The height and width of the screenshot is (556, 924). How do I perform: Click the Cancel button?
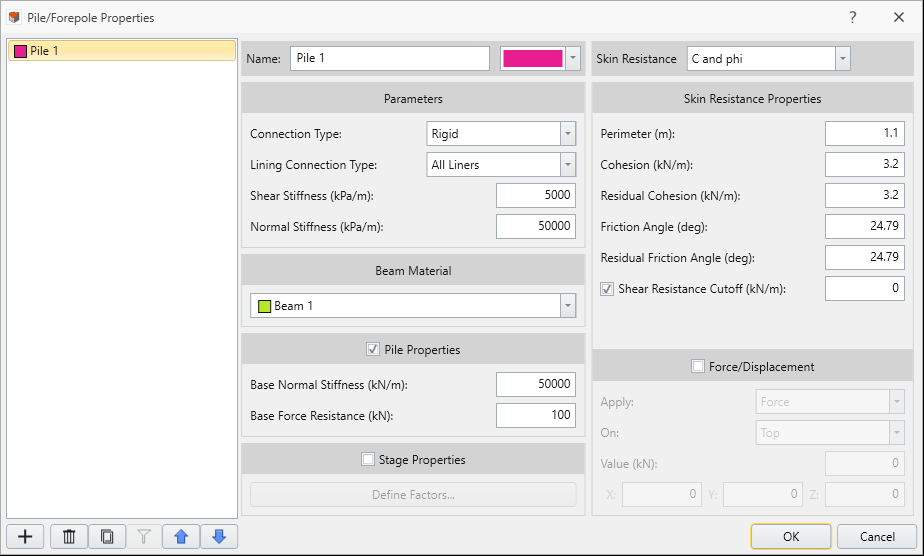click(x=877, y=537)
